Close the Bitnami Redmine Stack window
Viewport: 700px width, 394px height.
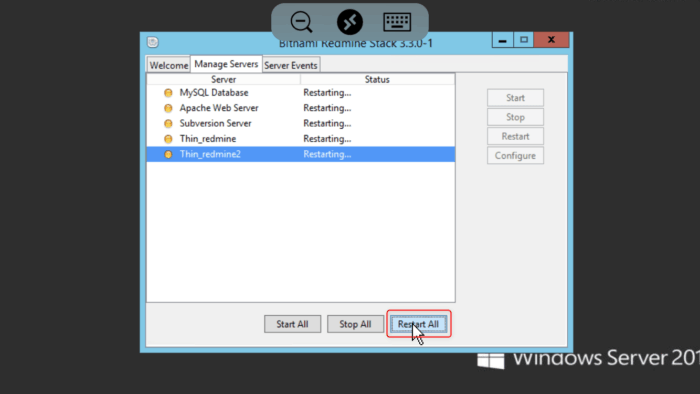pyautogui.click(x=551, y=40)
